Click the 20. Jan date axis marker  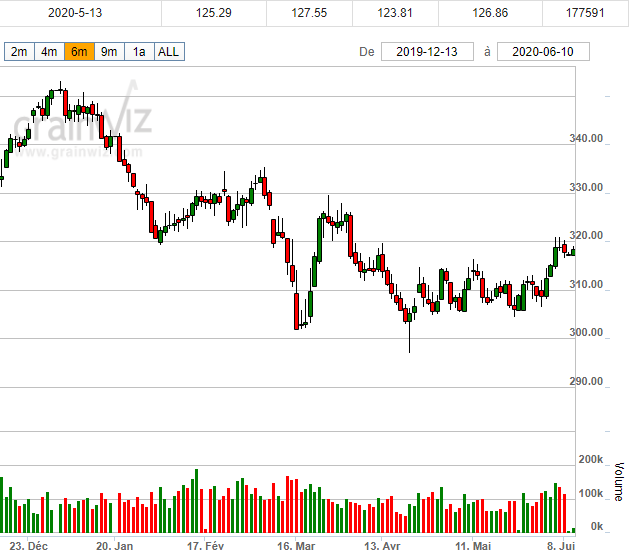pos(115,547)
